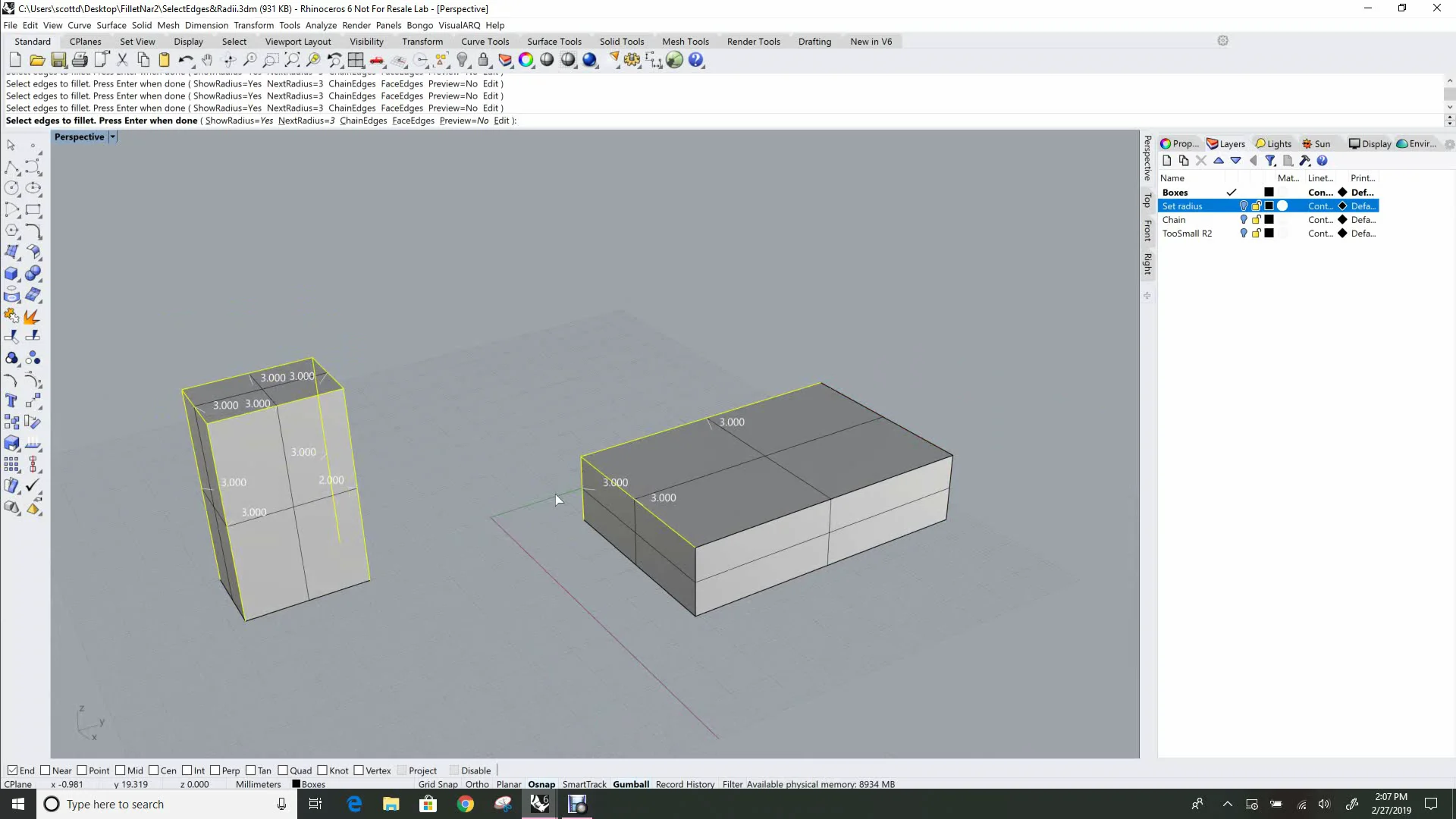1456x819 pixels.
Task: Open the Rhino Help icon on the toolbar
Action: pyautogui.click(x=696, y=60)
